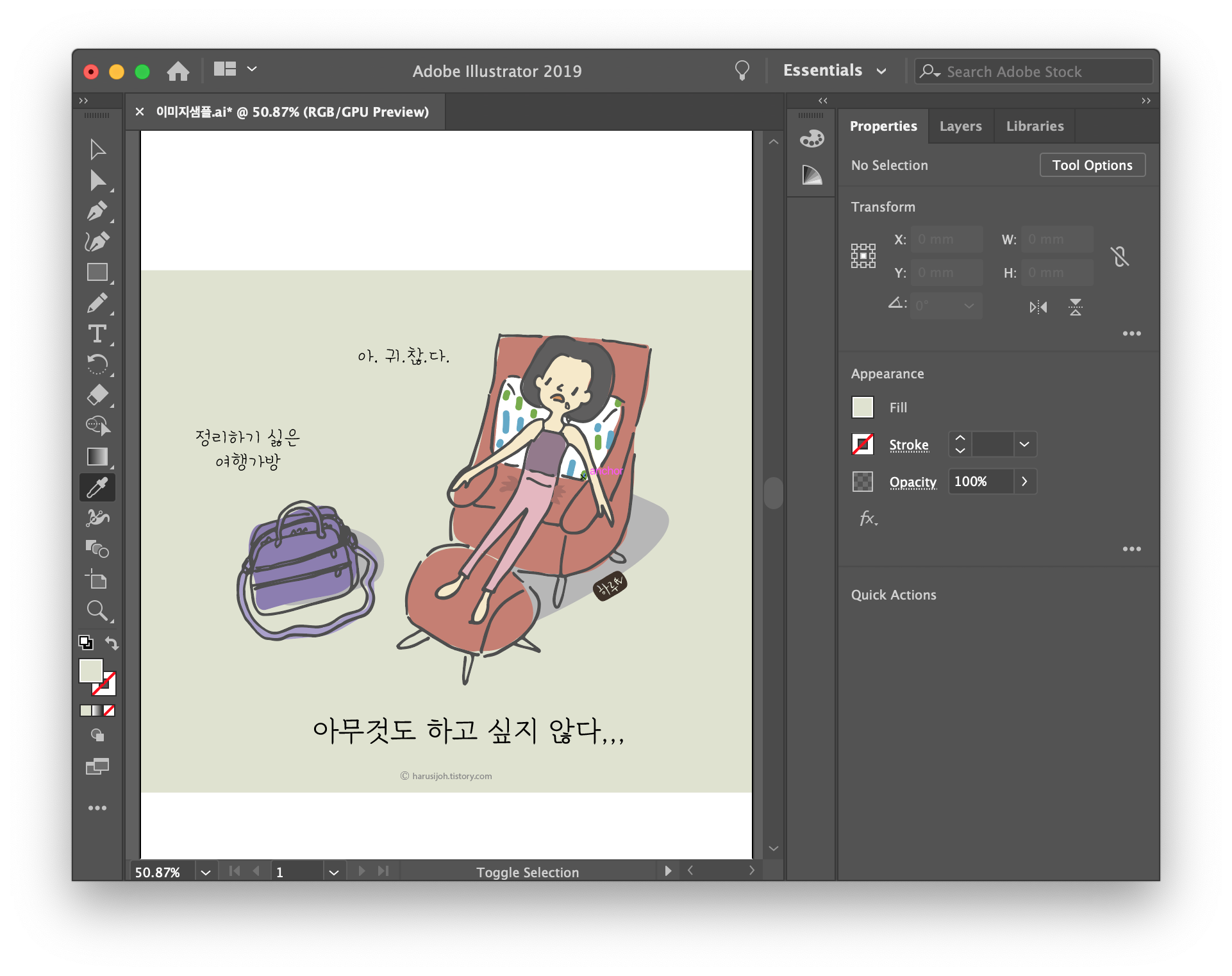Switch to the Layers tab

(960, 126)
